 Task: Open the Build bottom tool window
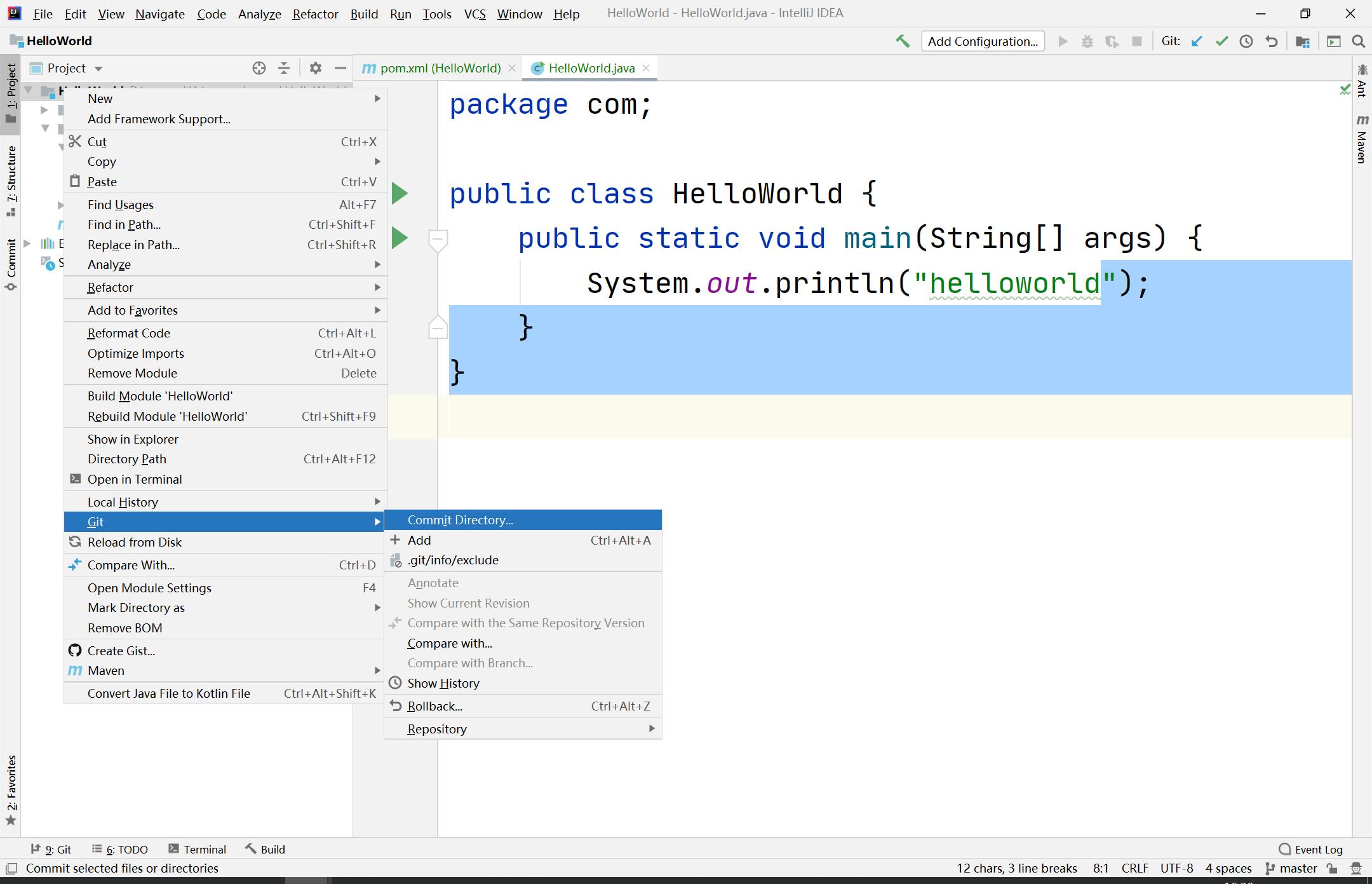[266, 849]
